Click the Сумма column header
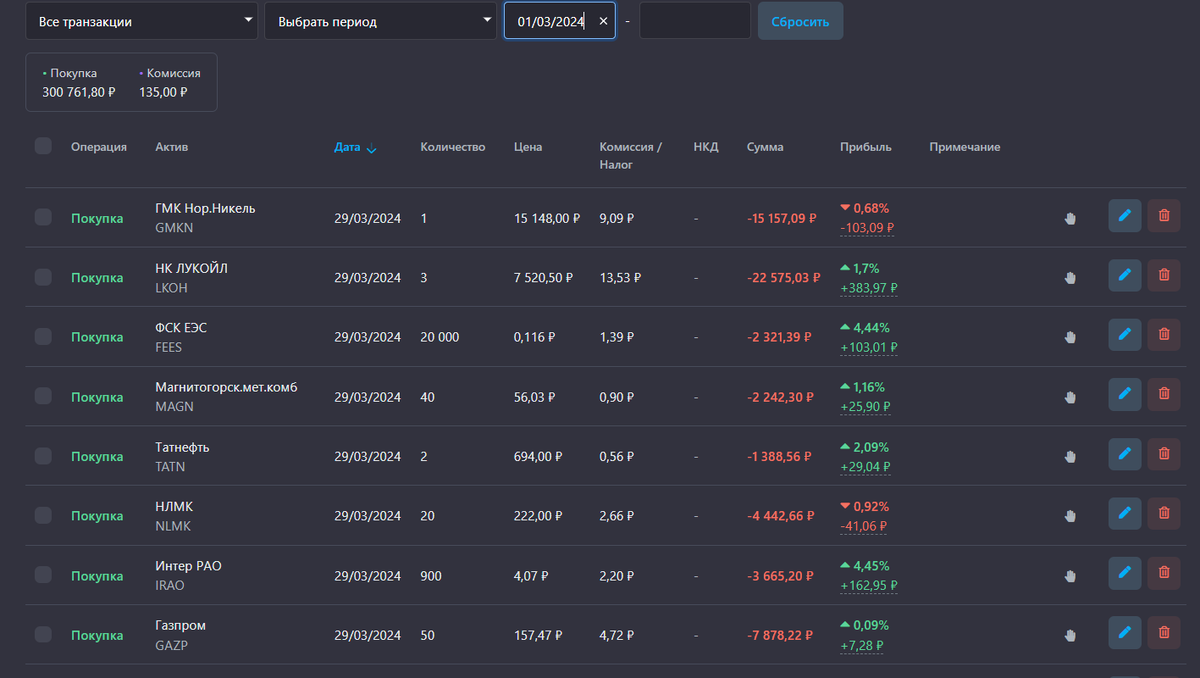 click(765, 147)
